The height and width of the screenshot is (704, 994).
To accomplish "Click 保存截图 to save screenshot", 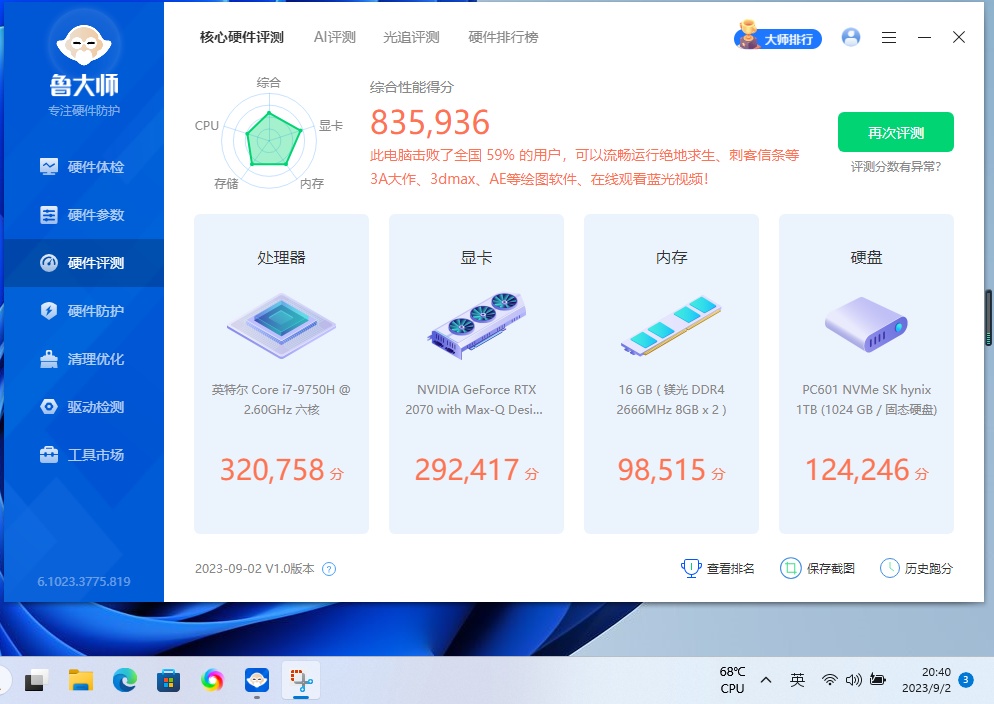I will [817, 568].
